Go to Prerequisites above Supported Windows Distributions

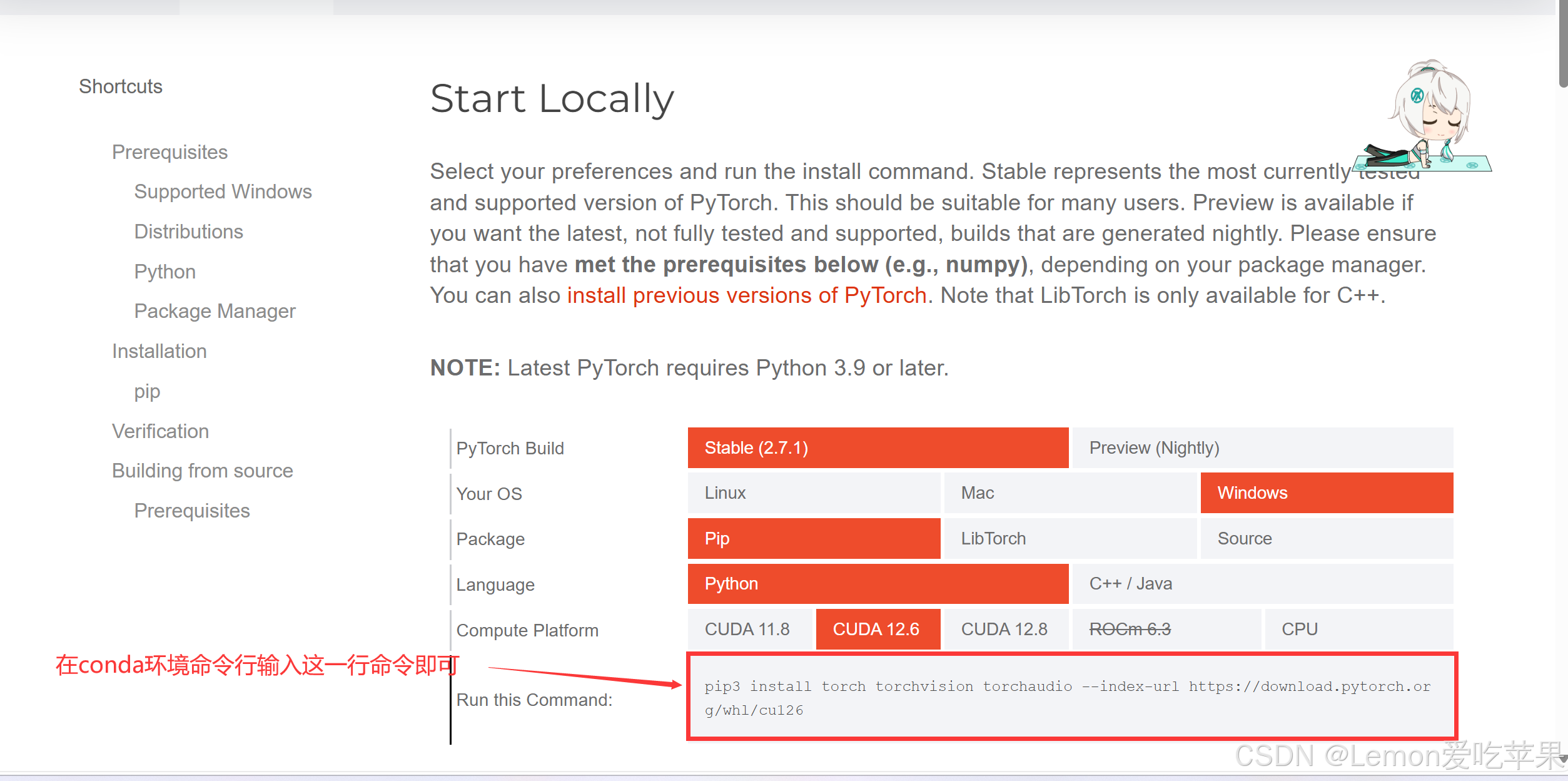(169, 152)
